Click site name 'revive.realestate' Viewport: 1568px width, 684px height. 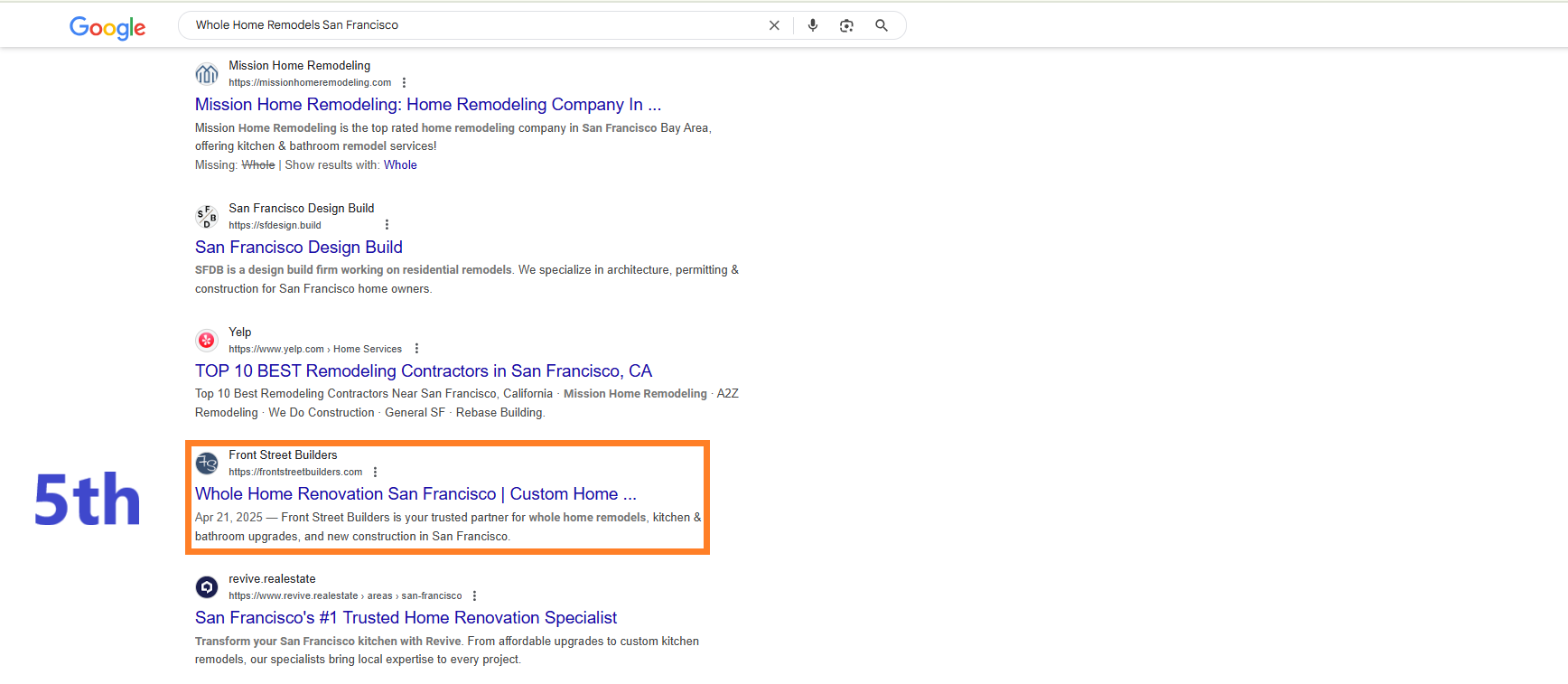(x=272, y=578)
